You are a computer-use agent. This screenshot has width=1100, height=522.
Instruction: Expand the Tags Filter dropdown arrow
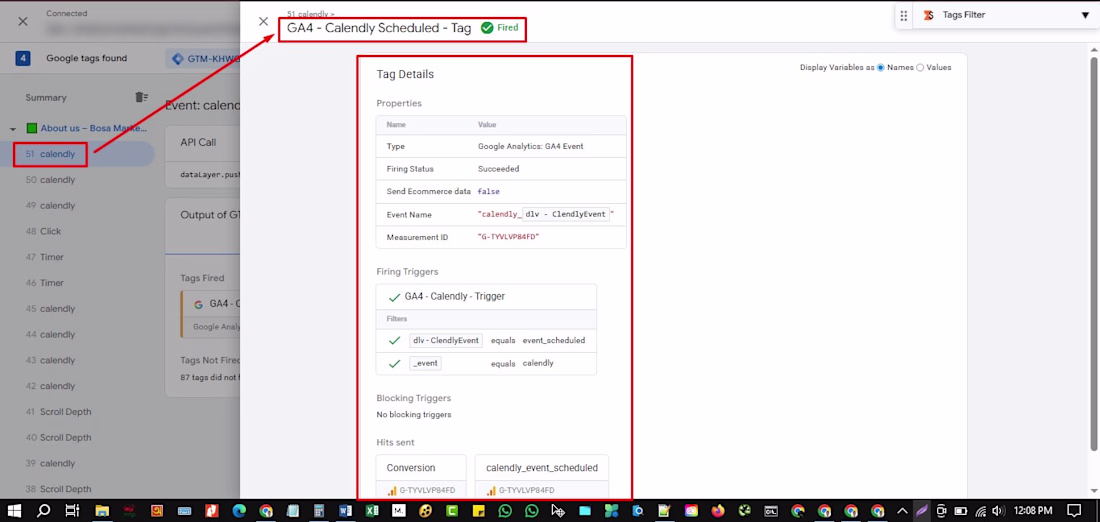[x=1085, y=15]
